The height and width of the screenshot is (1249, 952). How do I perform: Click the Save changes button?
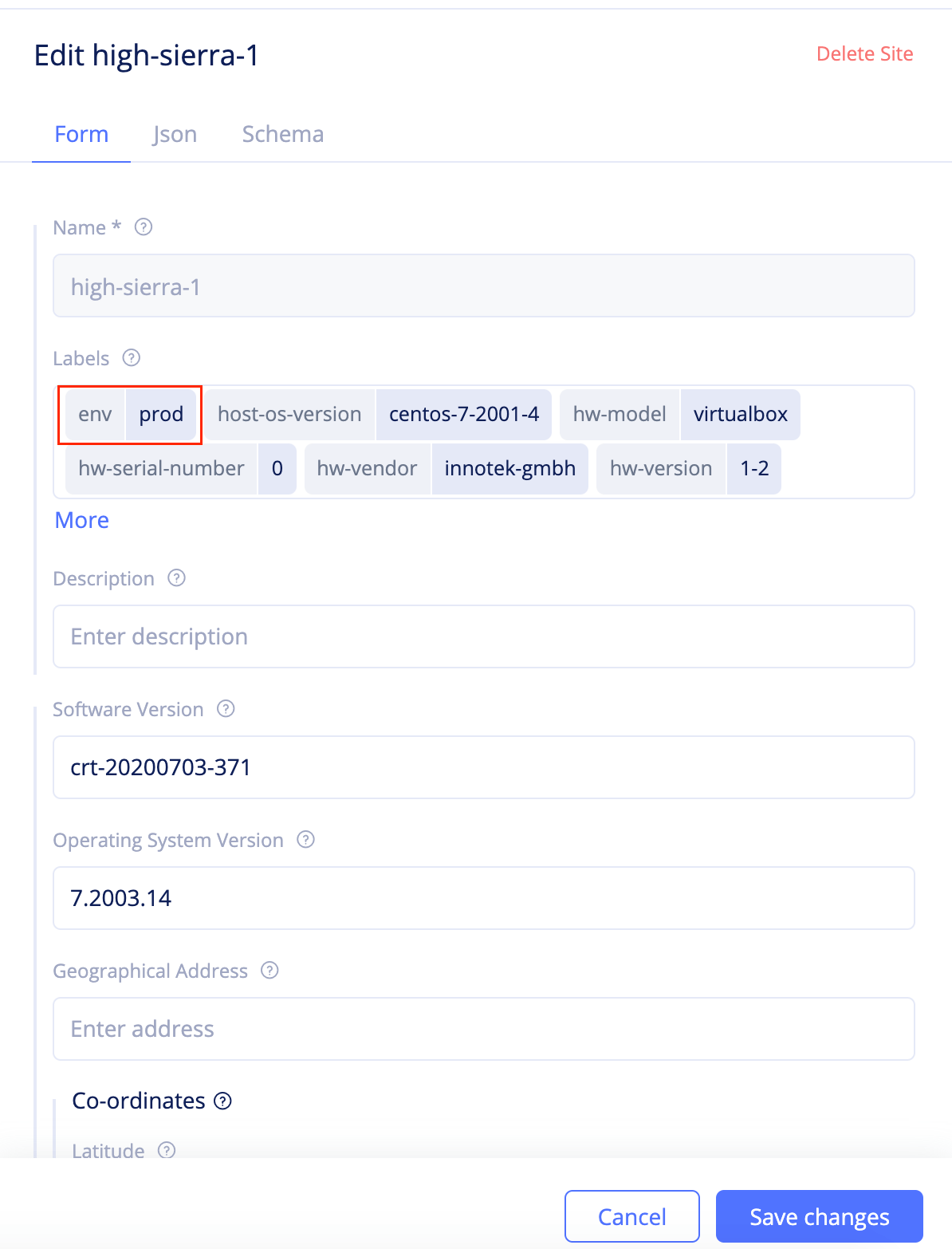tap(819, 1216)
